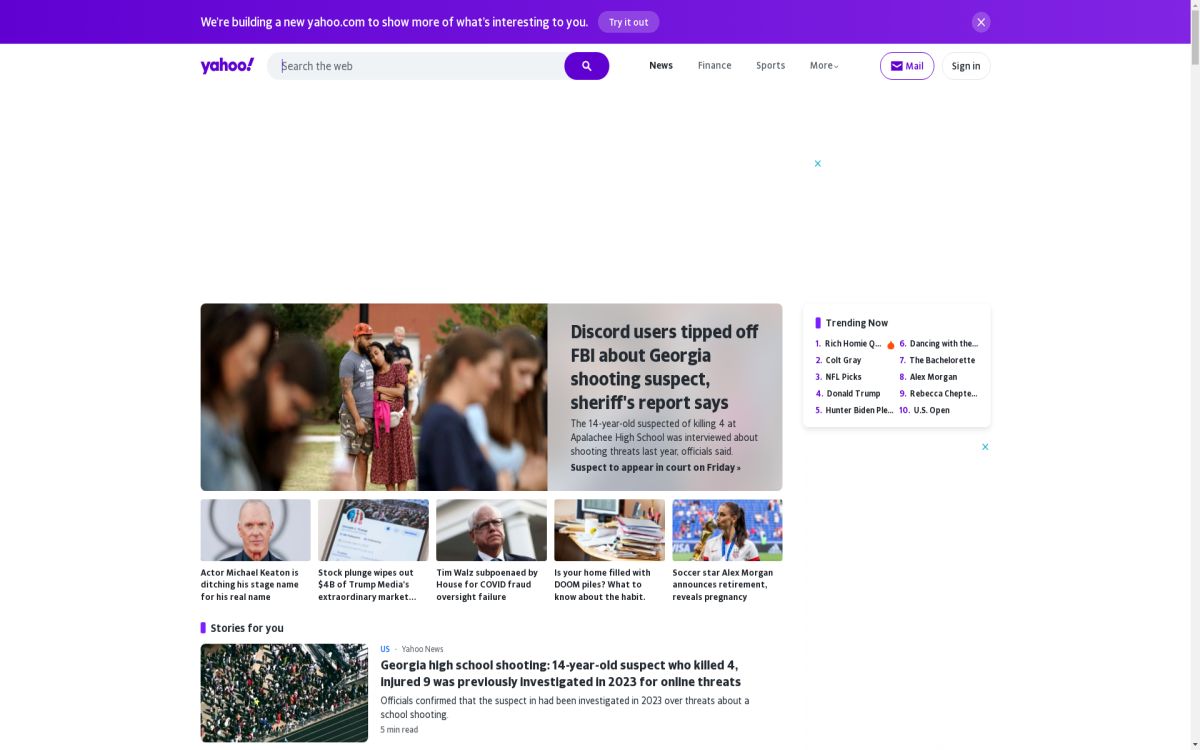Click the Try it out button
This screenshot has height=750, width=1200.
point(628,22)
